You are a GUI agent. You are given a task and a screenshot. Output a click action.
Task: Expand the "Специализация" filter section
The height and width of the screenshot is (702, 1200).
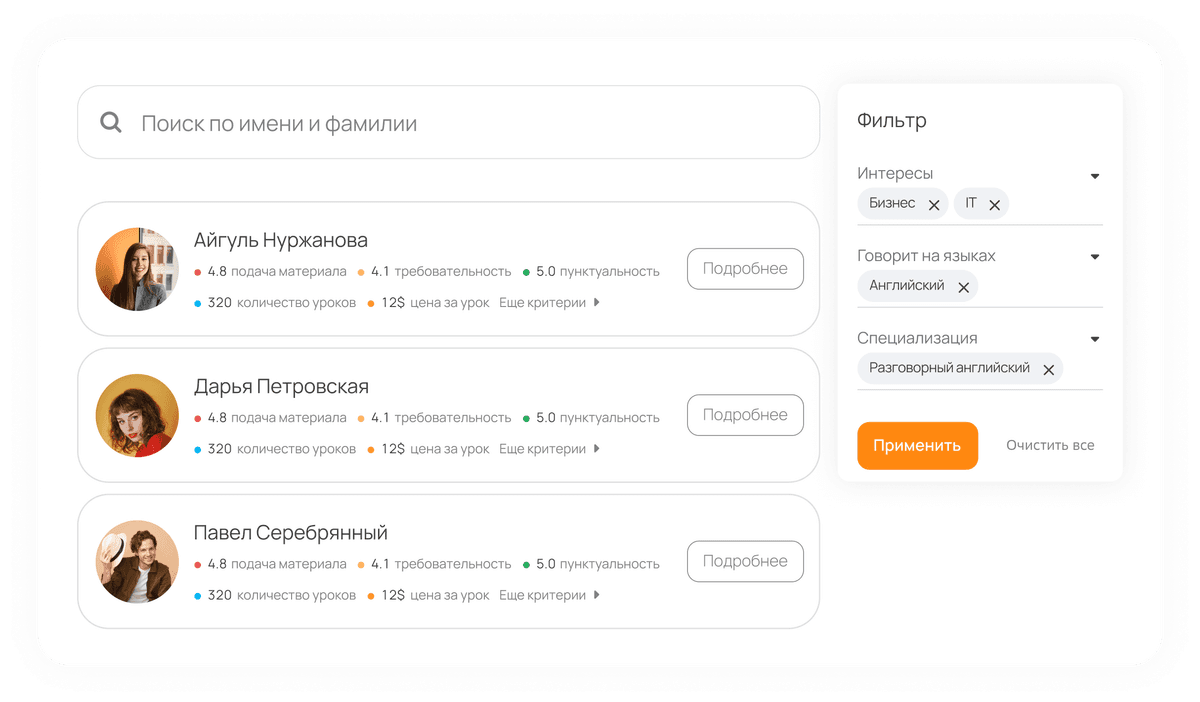pyautogui.click(x=1094, y=338)
